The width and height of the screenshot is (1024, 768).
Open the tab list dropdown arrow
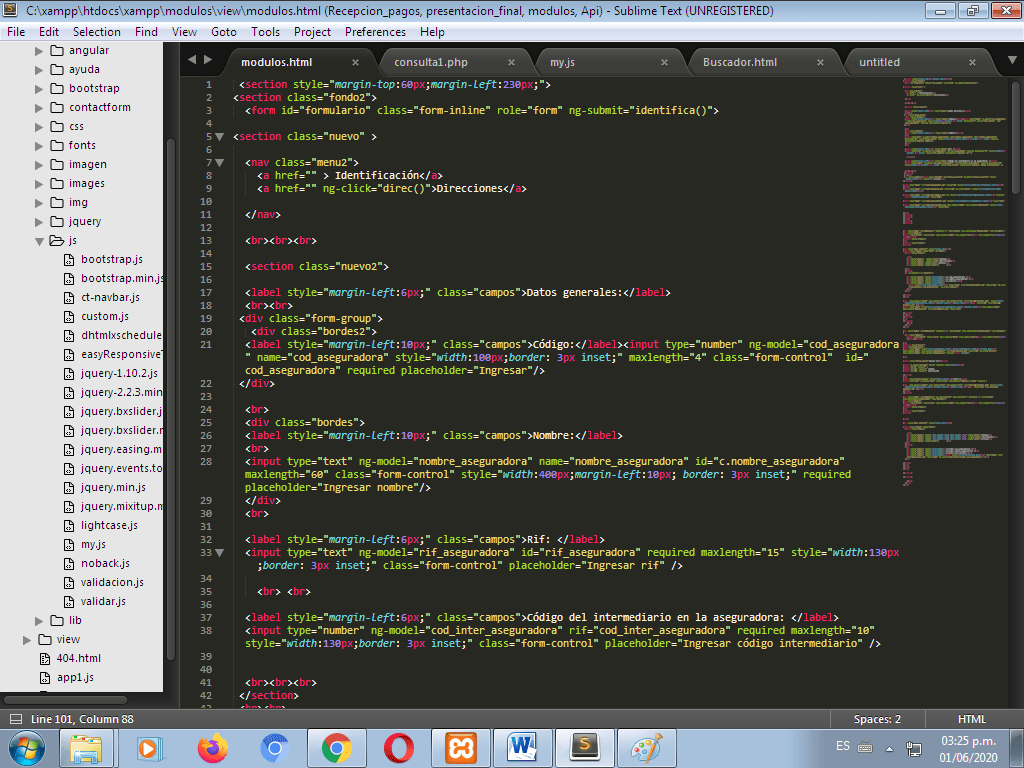click(1012, 62)
